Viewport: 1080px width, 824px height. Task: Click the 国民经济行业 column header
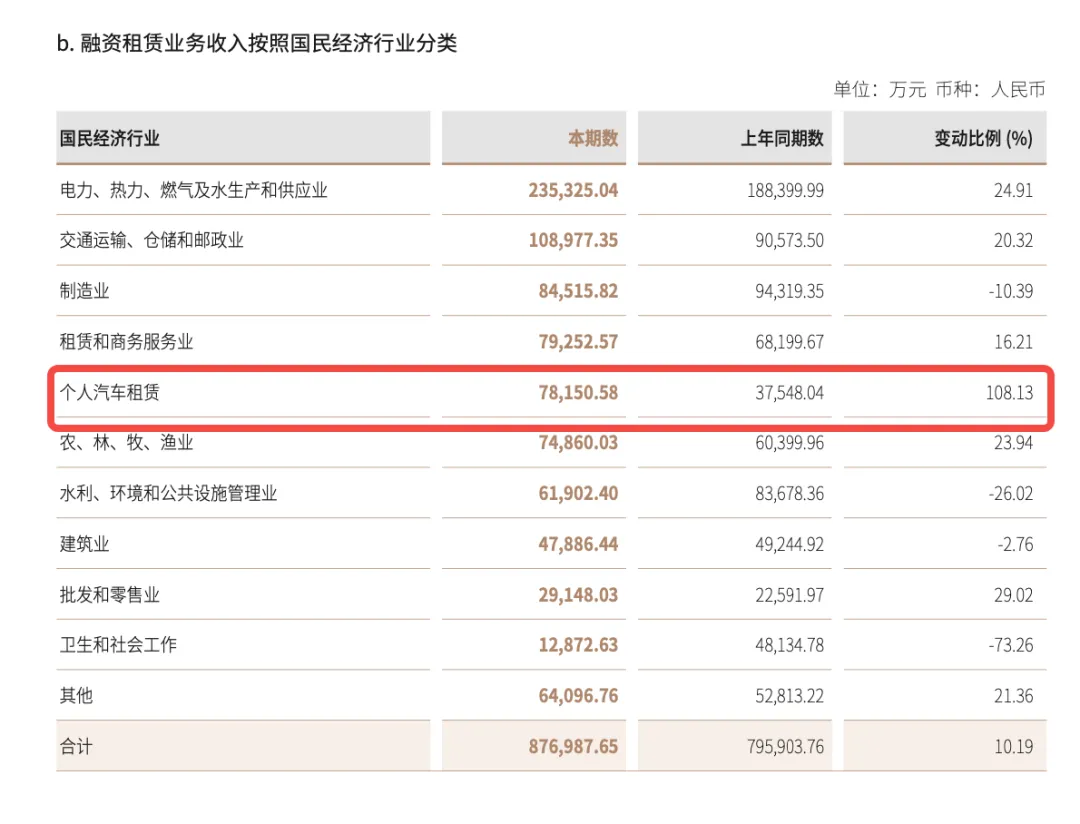pos(110,138)
